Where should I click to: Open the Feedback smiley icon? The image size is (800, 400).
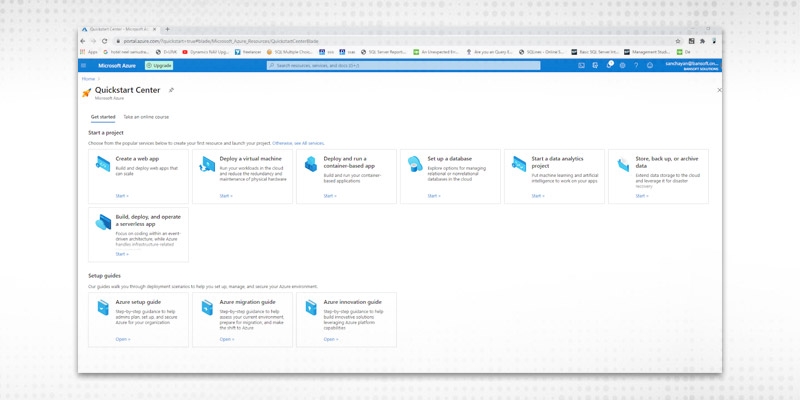pyautogui.click(x=649, y=65)
